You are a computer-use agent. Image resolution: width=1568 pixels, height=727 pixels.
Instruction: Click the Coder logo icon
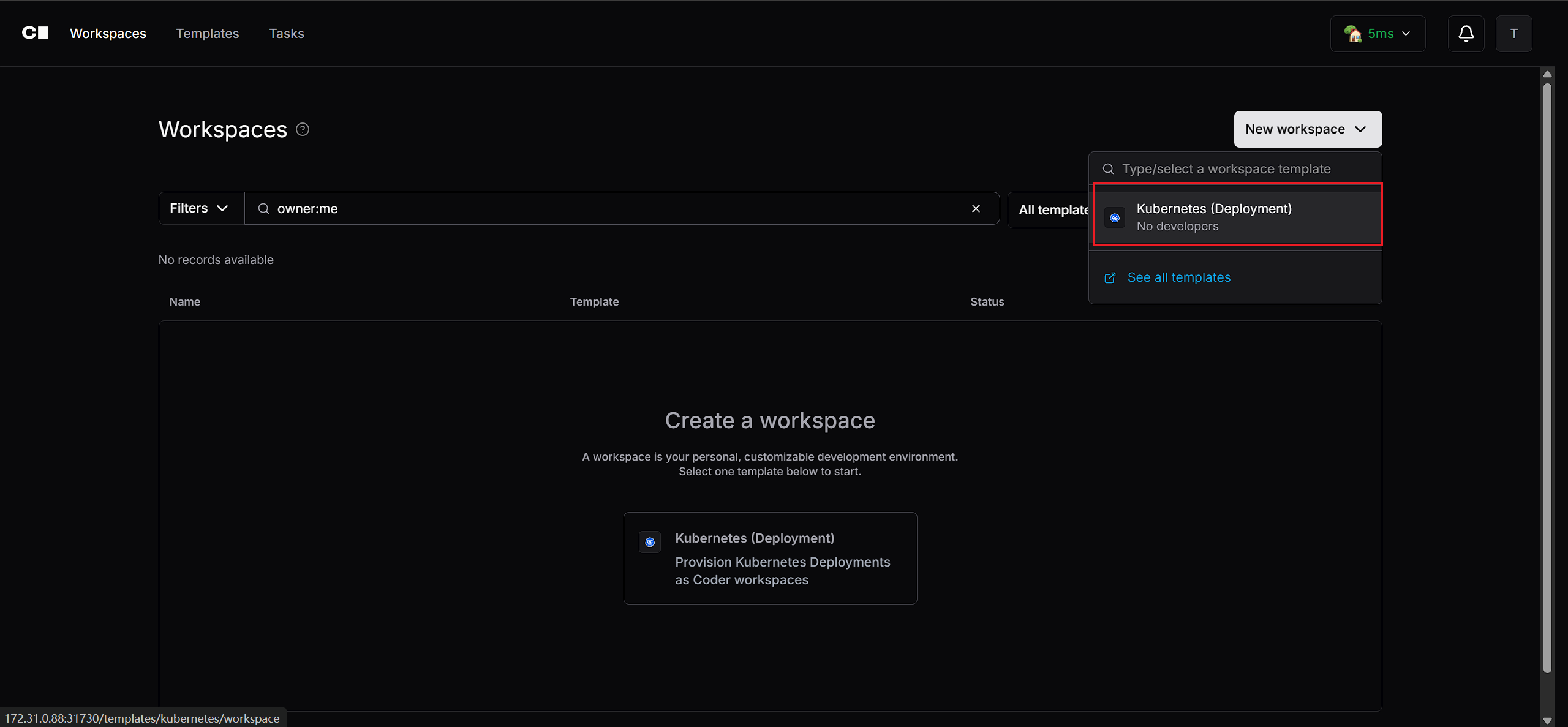[35, 33]
